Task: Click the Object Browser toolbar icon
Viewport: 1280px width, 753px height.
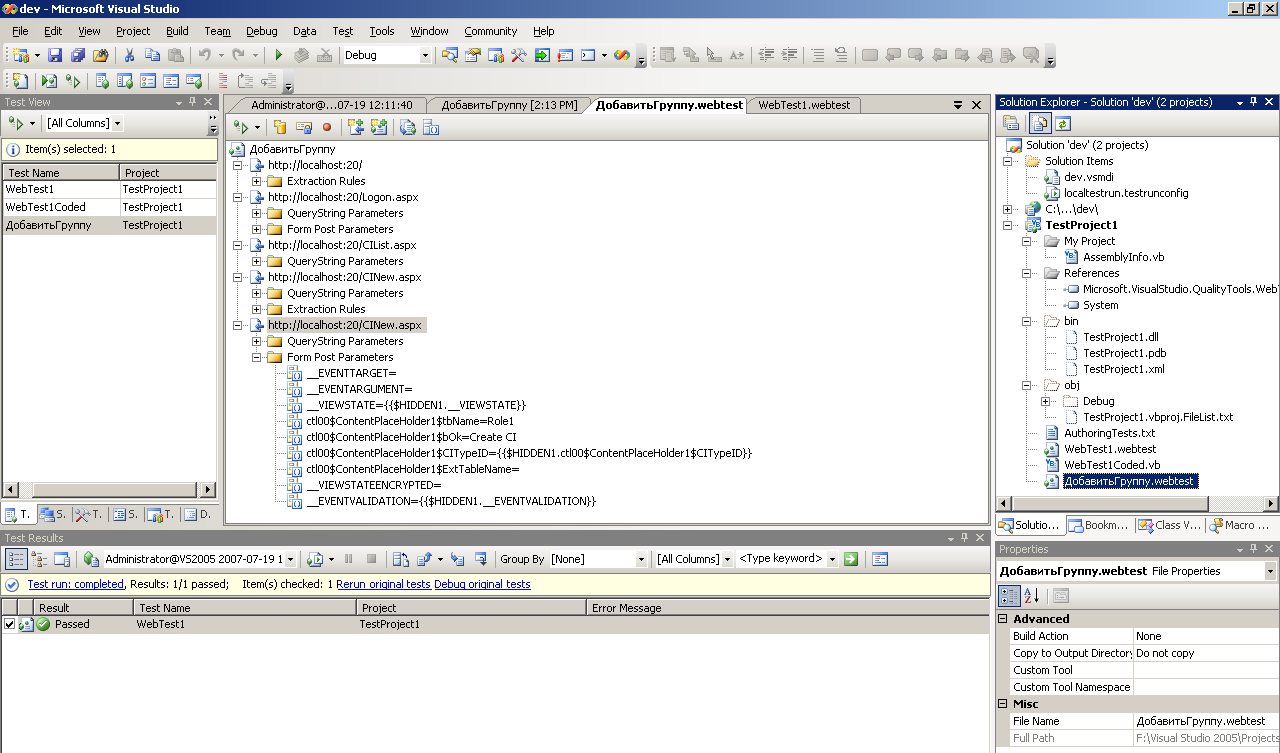Action: tap(495, 56)
